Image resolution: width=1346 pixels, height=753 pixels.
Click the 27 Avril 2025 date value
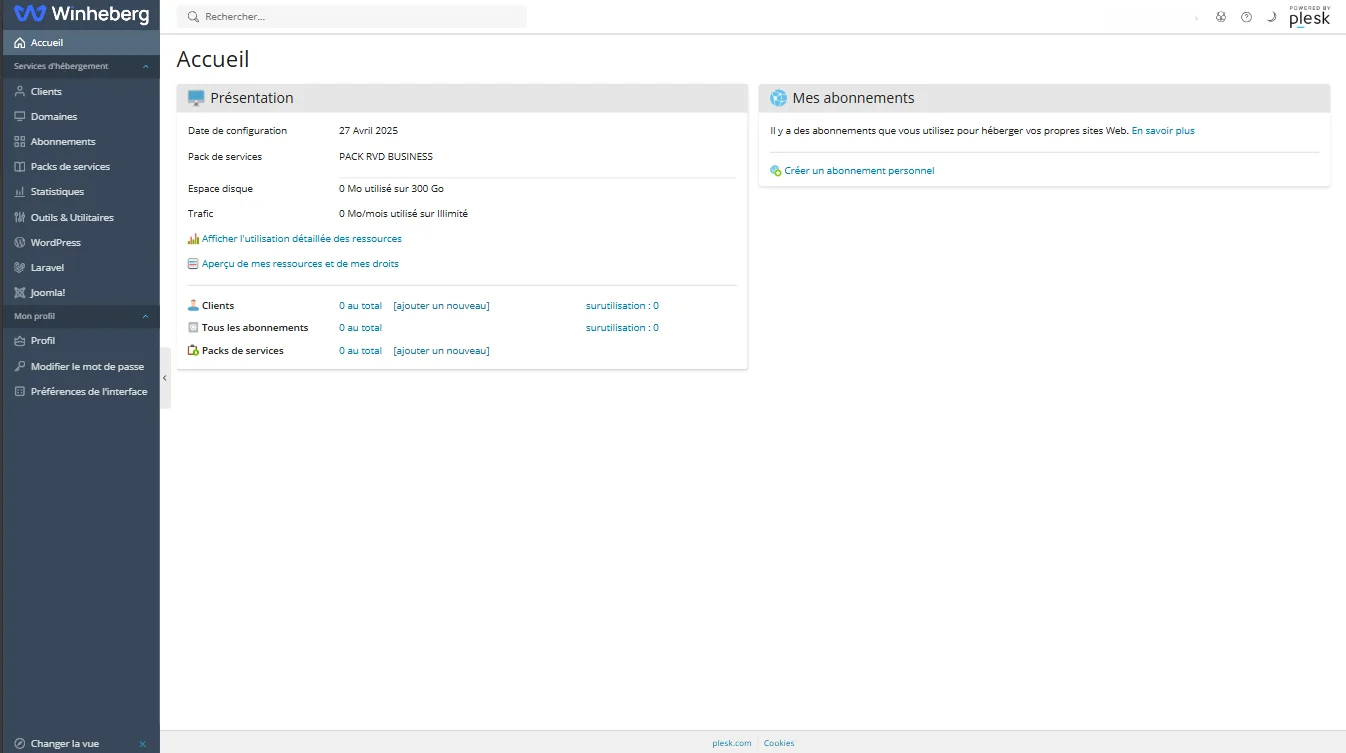pos(369,131)
